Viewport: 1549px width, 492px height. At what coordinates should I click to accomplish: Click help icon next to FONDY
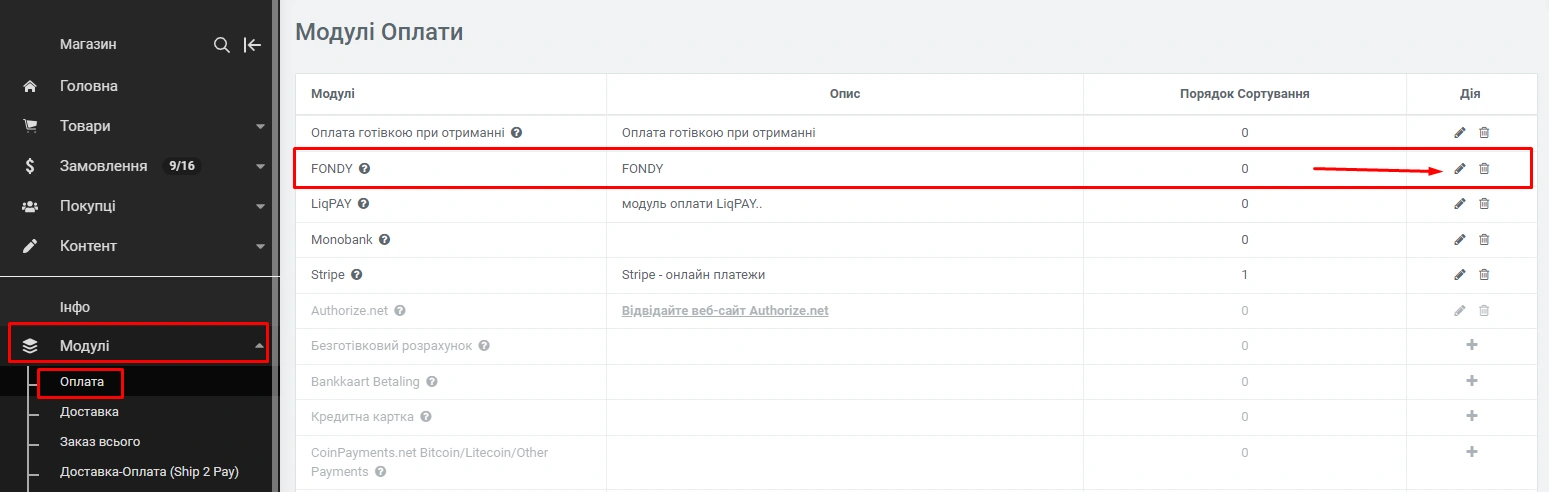coord(364,169)
